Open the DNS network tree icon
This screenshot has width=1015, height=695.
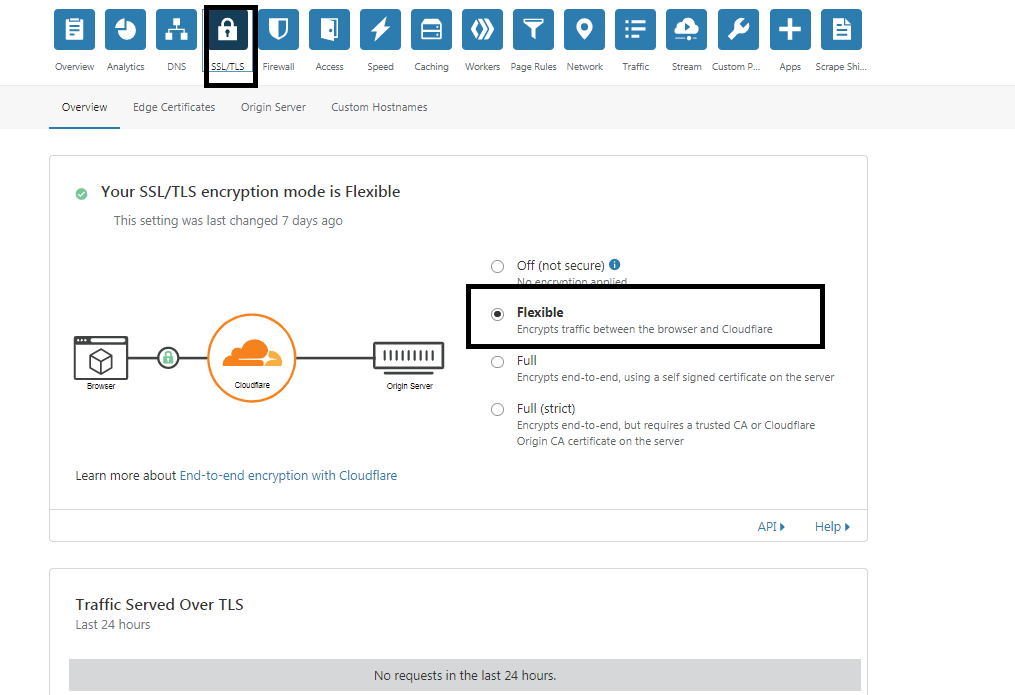(x=177, y=30)
